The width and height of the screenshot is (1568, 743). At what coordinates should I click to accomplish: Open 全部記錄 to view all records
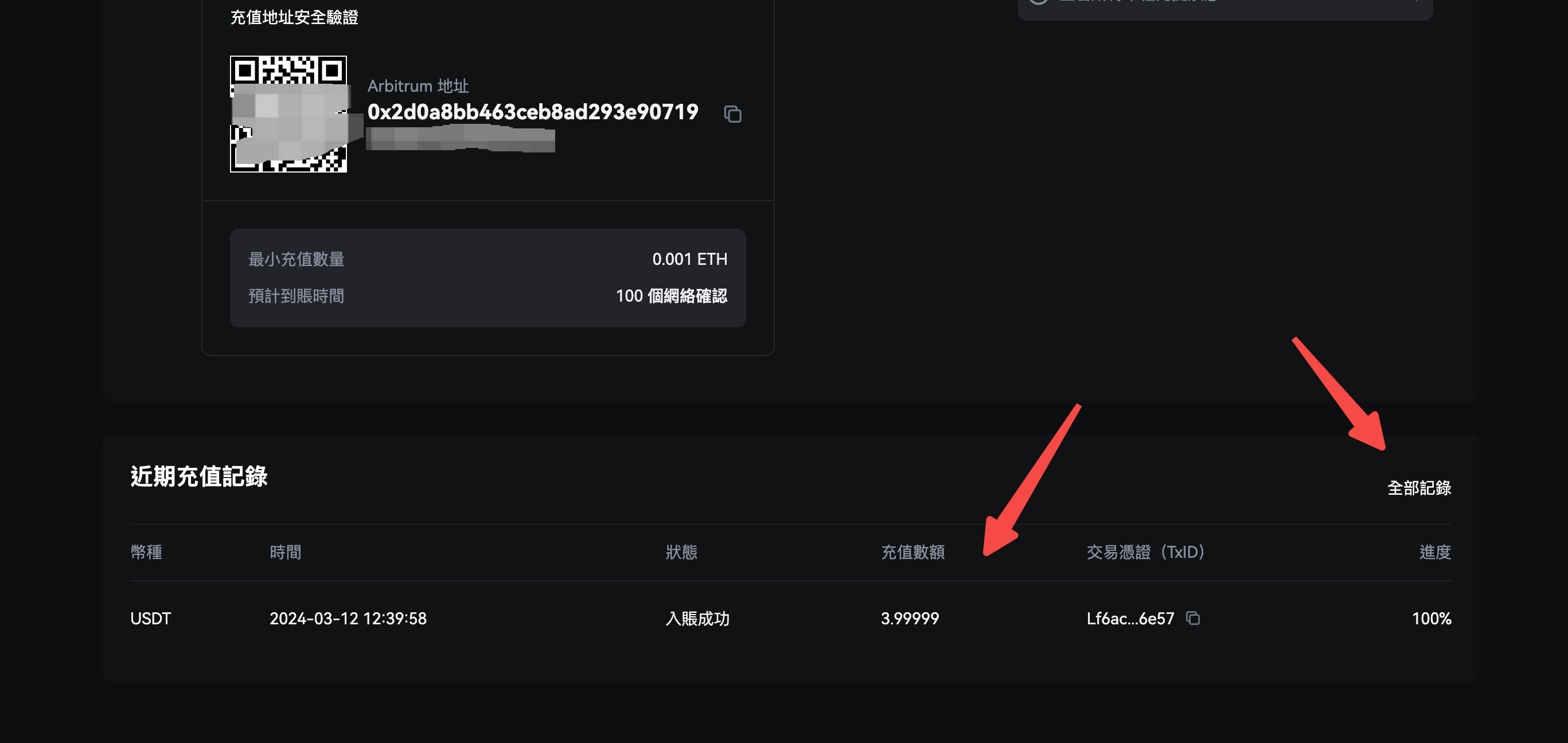tap(1419, 488)
